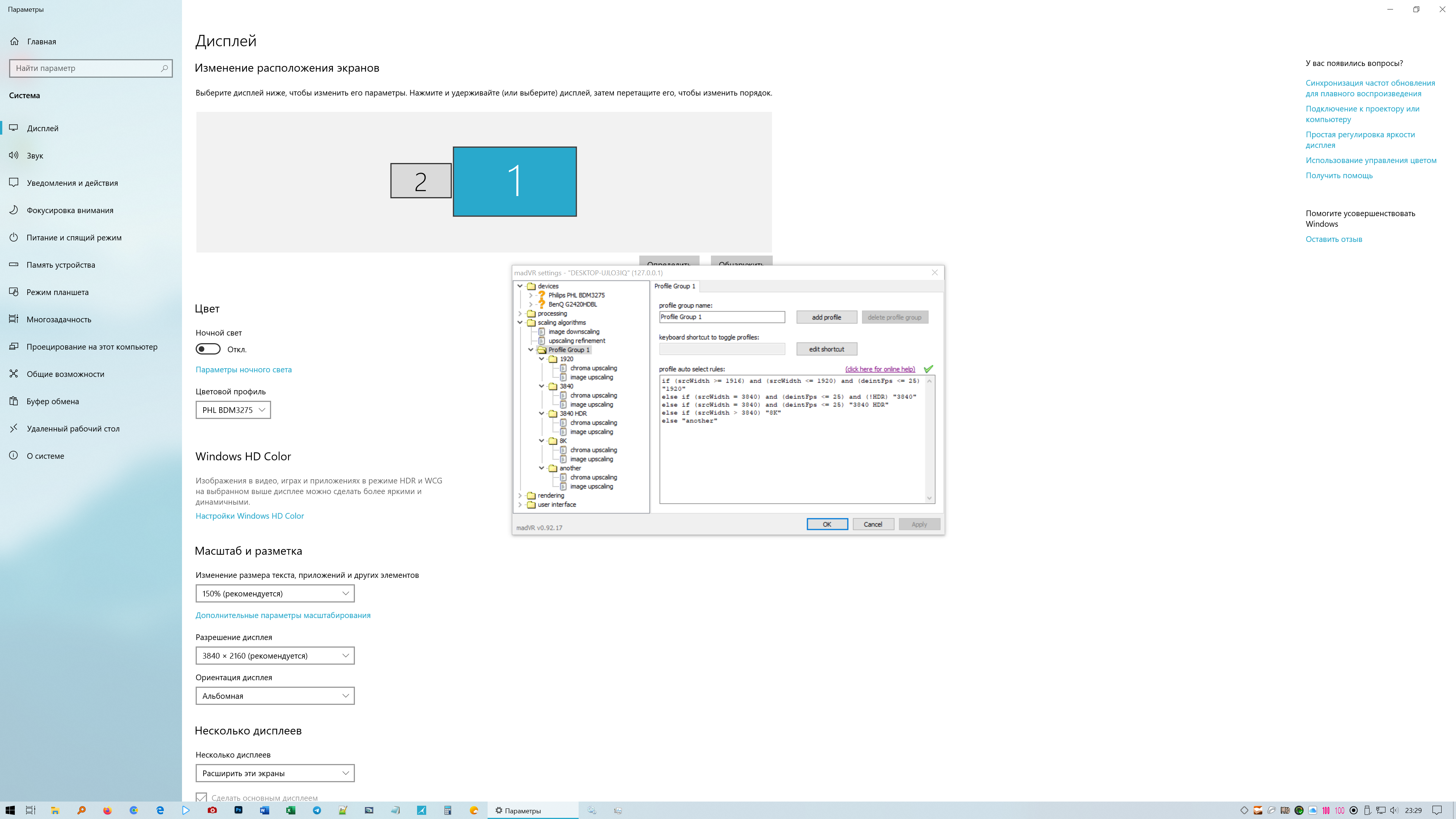Go to the settings Home page
The height and width of the screenshot is (819, 1456).
pos(41,41)
